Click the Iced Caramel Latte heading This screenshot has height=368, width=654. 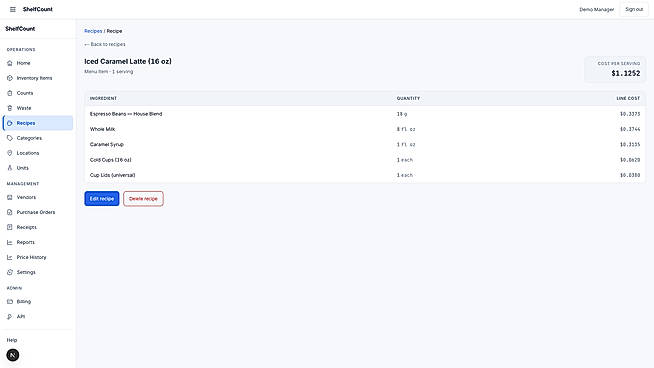coord(128,61)
